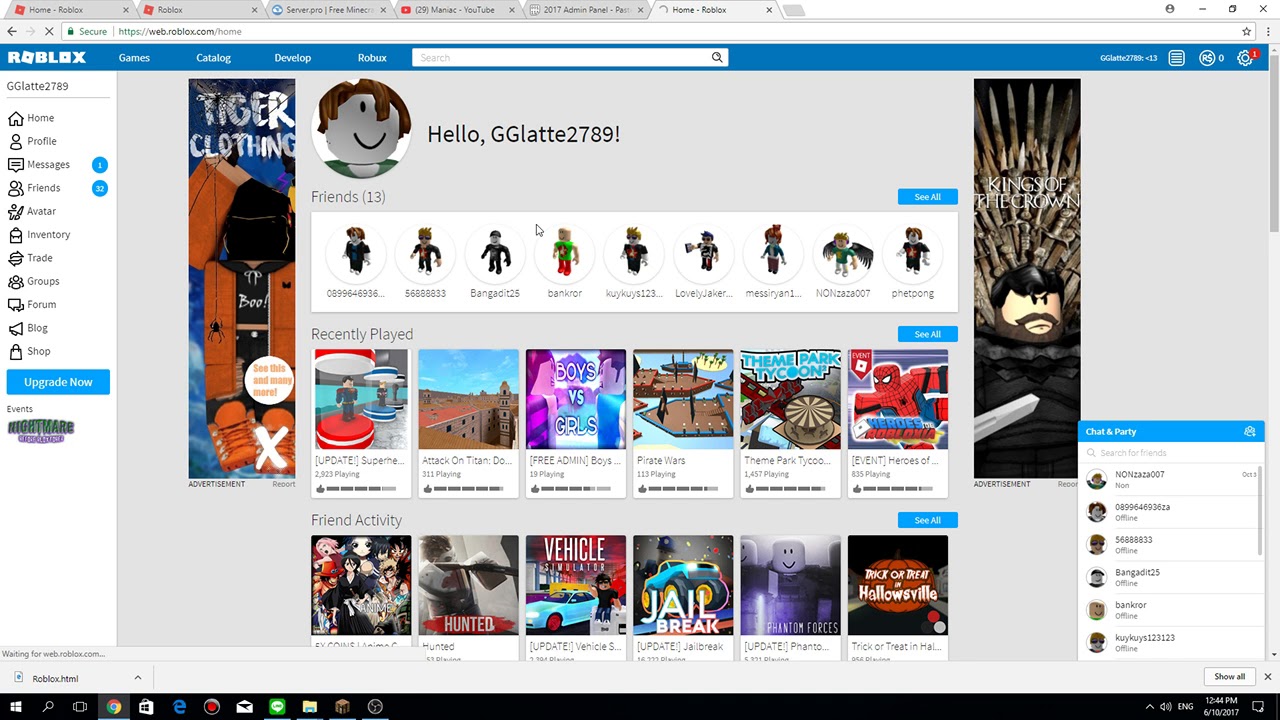
Task: Open the Games menu
Action: click(x=134, y=58)
